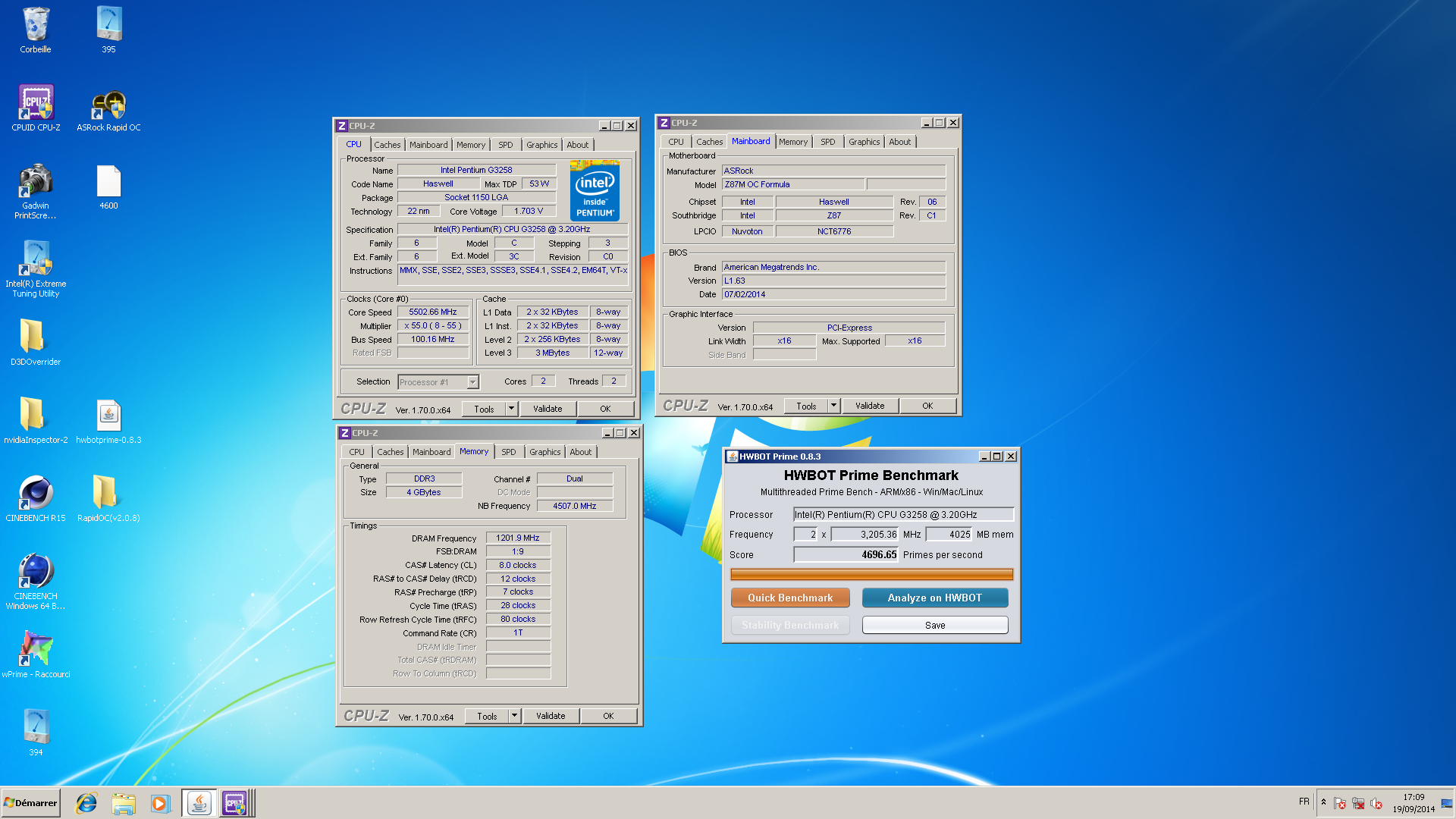Image resolution: width=1456 pixels, height=819 pixels.
Task: Click the Démarrer start button
Action: tap(30, 803)
